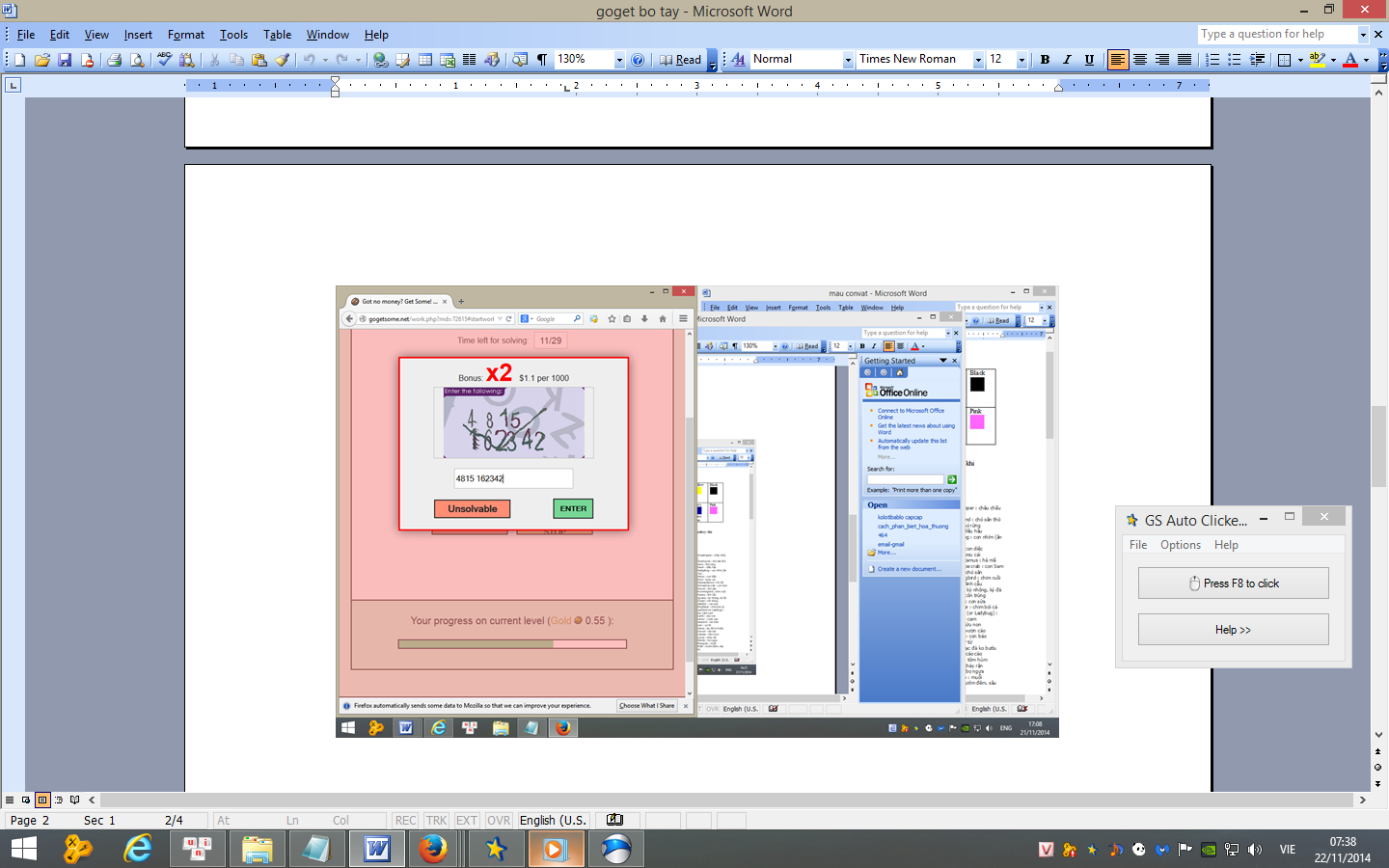Viewport: 1389px width, 868px height.
Task: Open the font size dropdown
Action: pyautogui.click(x=1021, y=60)
